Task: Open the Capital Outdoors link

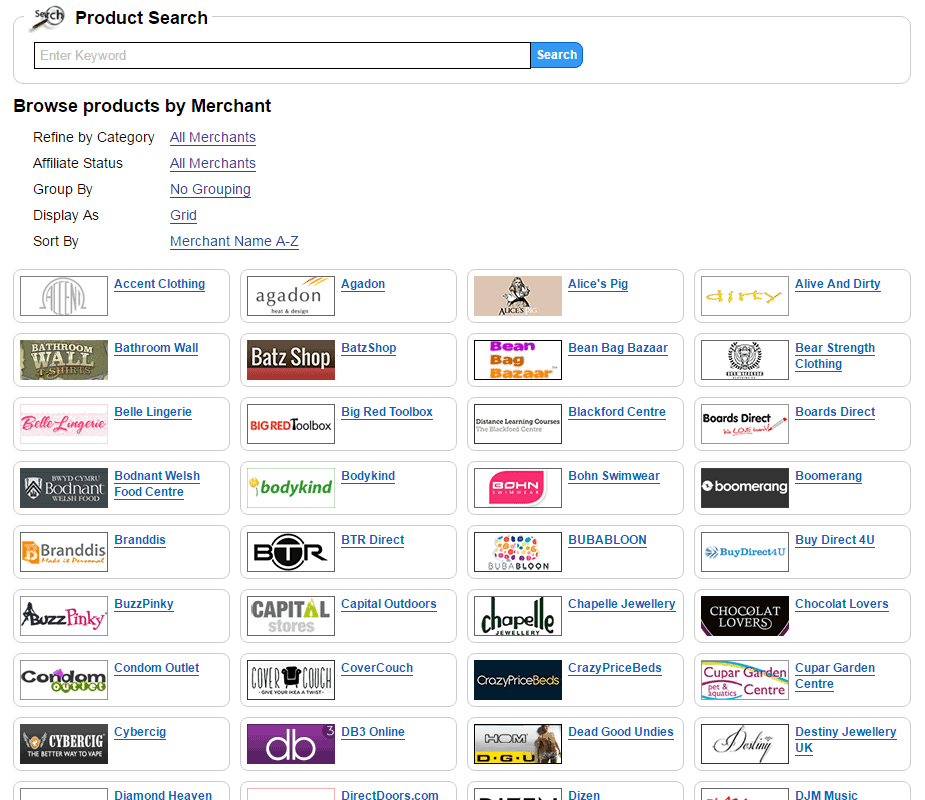Action: tap(389, 604)
